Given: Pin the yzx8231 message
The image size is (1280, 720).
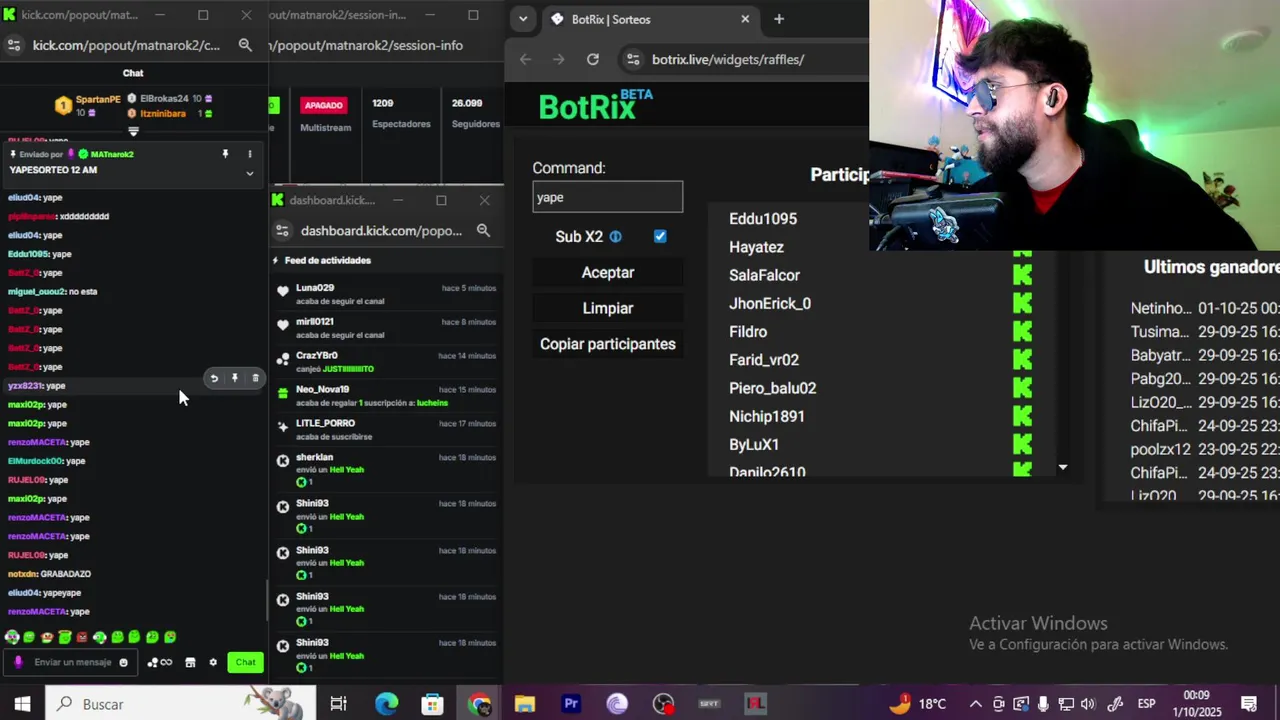Looking at the screenshot, I should click(235, 378).
